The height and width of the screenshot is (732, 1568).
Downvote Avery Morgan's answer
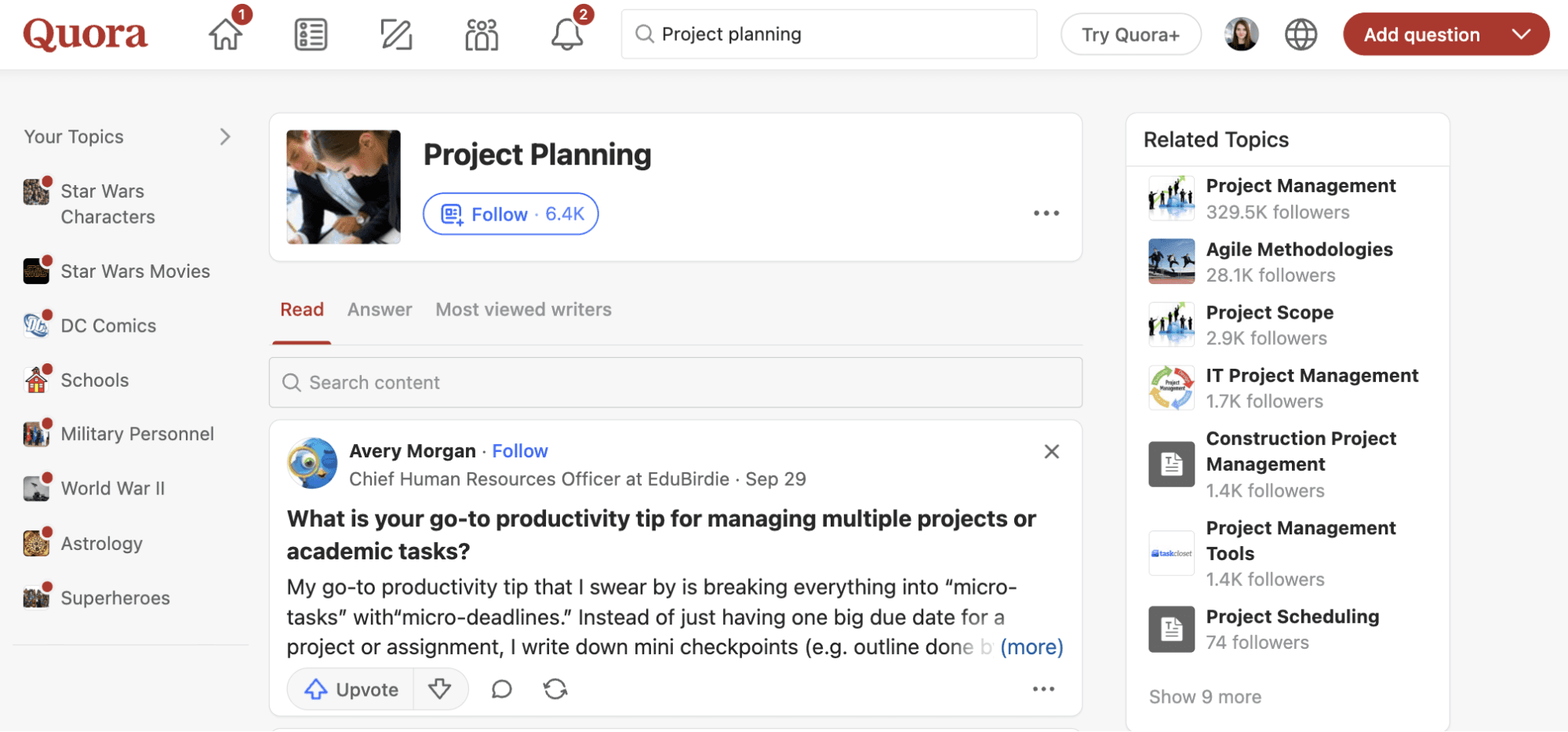(440, 689)
